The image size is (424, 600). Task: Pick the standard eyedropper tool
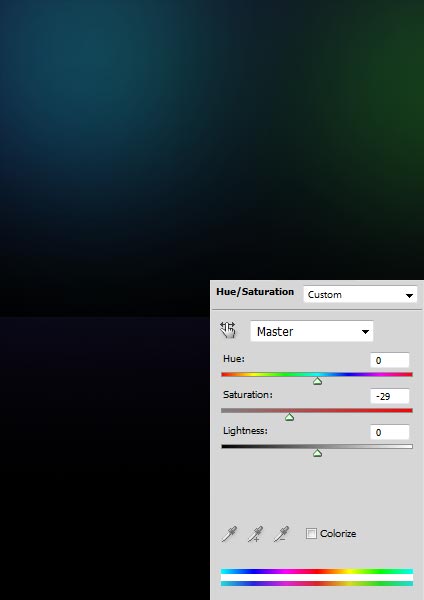click(229, 534)
